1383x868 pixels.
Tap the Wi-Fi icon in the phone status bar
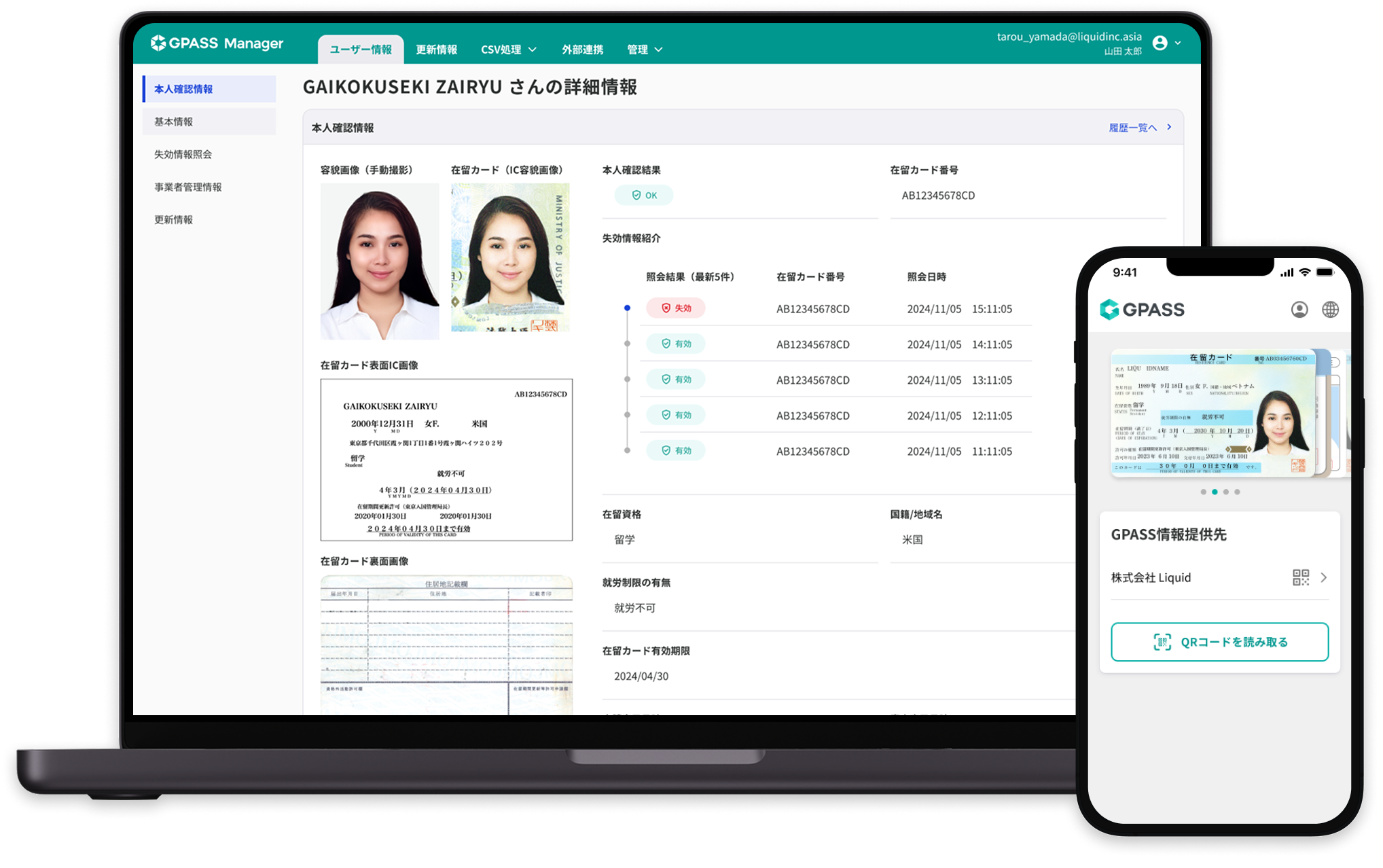click(1304, 272)
